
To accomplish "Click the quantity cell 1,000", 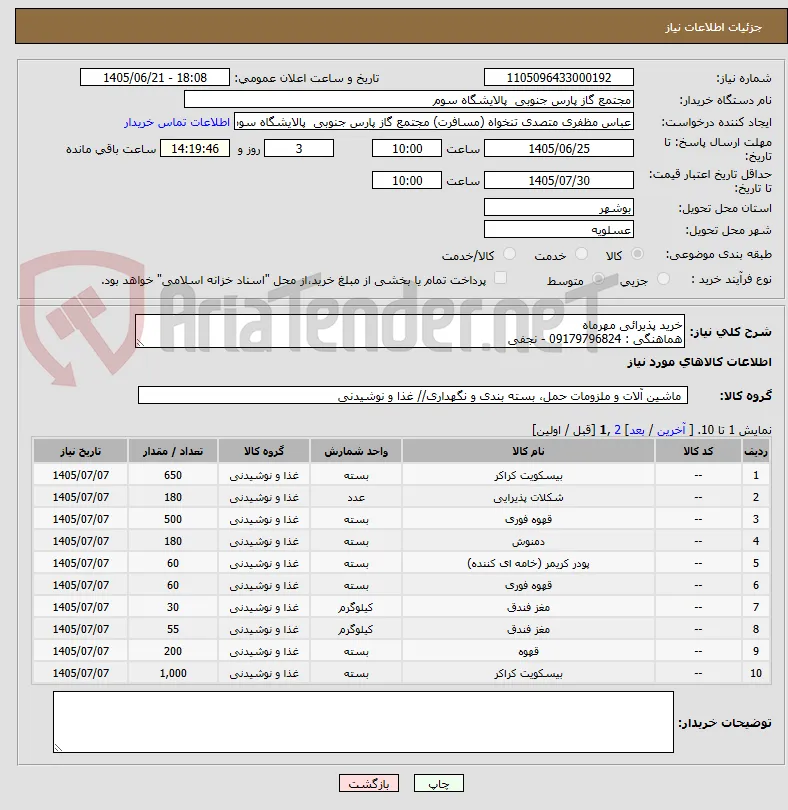I will [x=173, y=673].
